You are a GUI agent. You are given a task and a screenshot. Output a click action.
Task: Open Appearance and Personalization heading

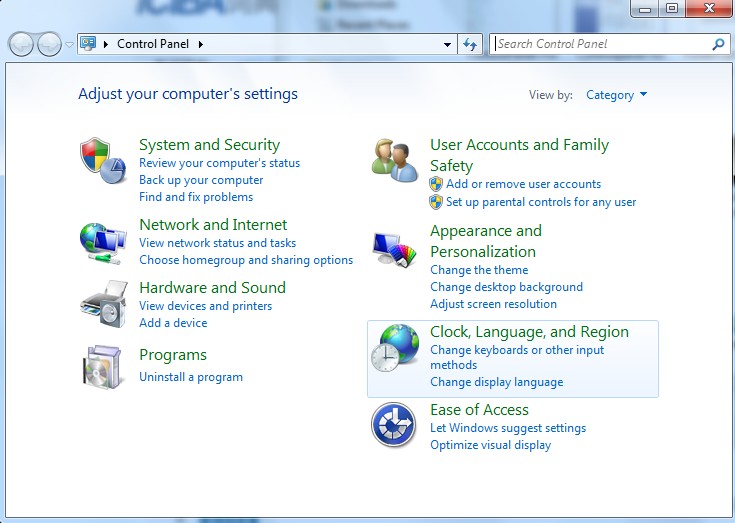(486, 241)
